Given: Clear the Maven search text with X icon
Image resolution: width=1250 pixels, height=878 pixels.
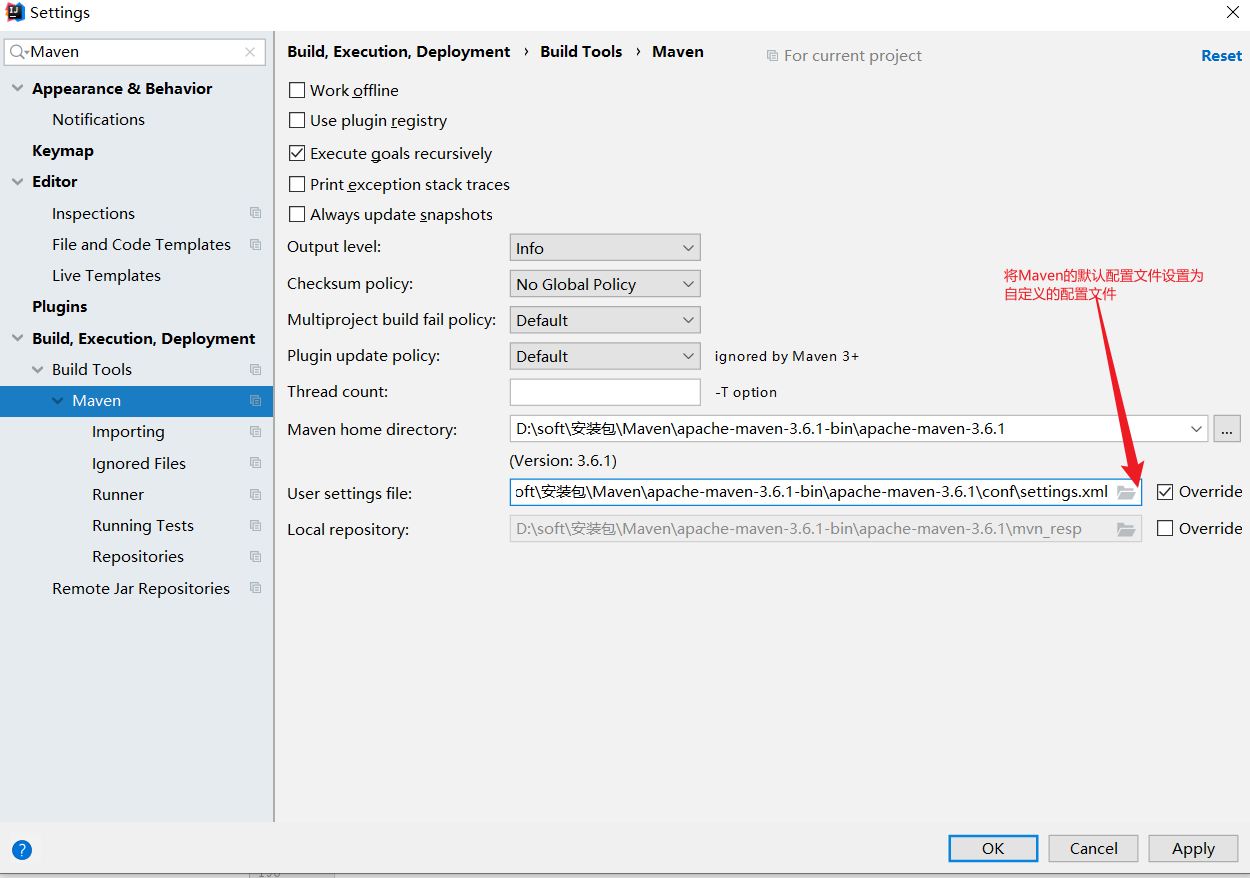Looking at the screenshot, I should click(x=250, y=52).
